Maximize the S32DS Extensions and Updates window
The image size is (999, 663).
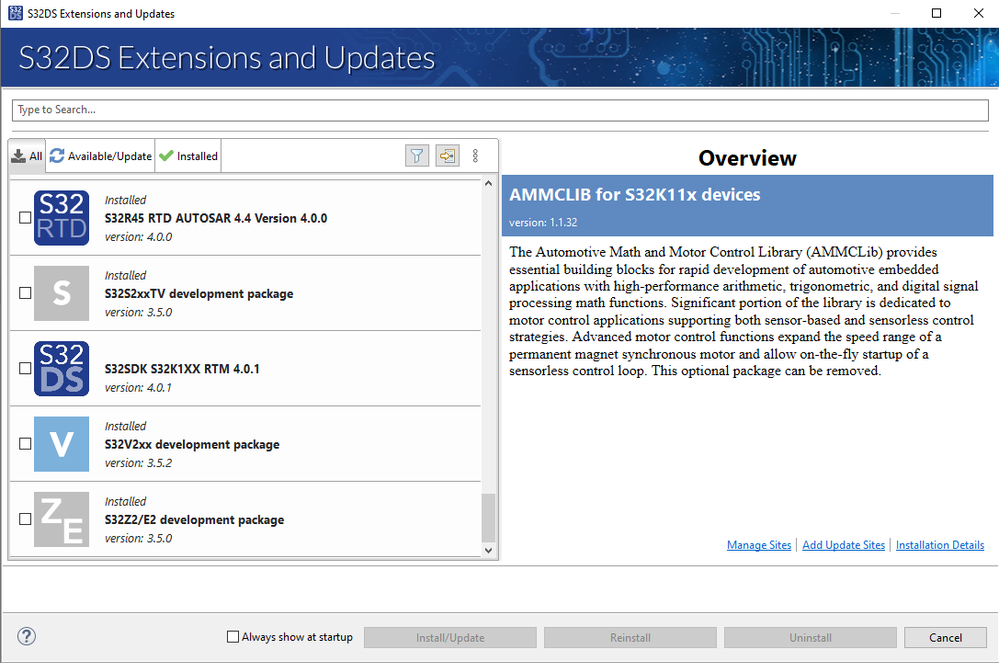coord(937,13)
